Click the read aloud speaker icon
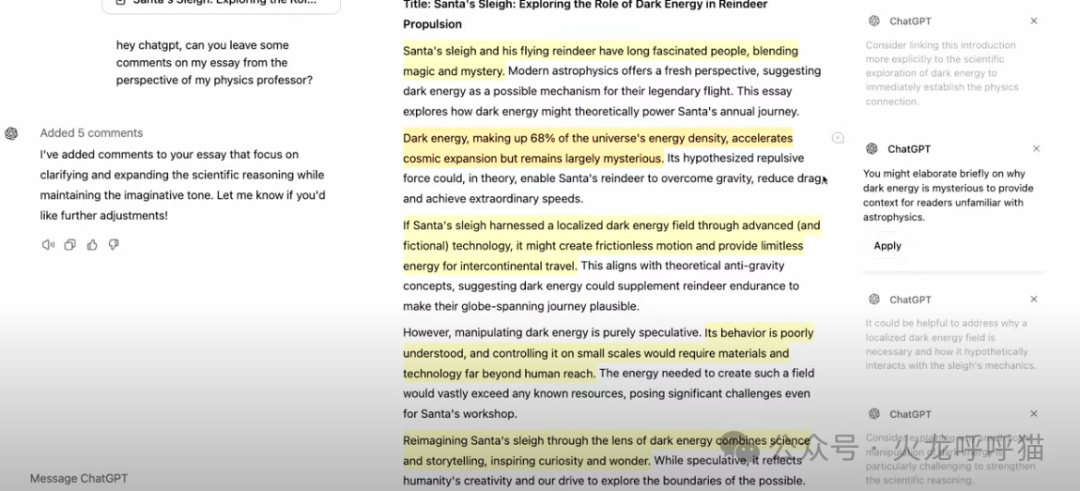1080x491 pixels. tap(48, 244)
